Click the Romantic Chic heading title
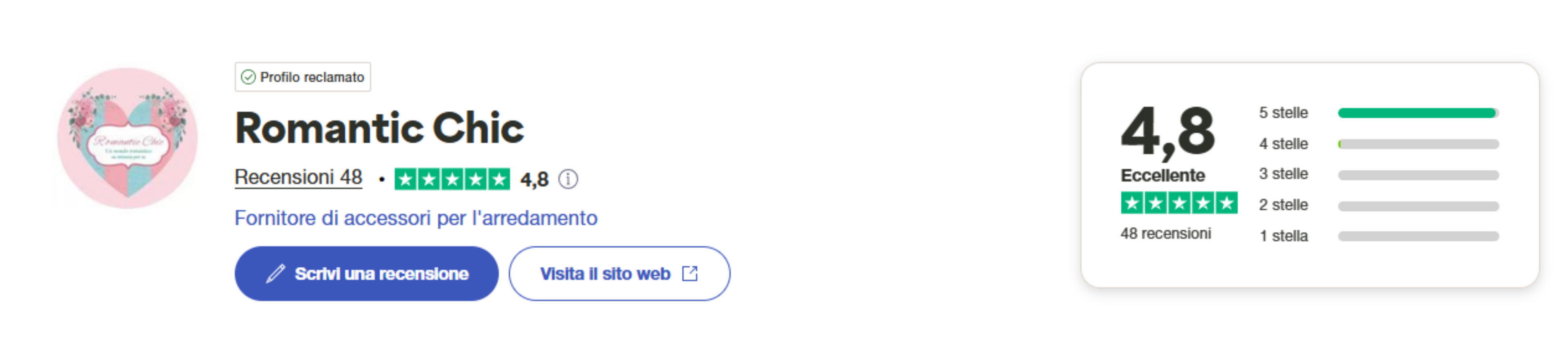The image size is (1568, 340). (x=379, y=129)
